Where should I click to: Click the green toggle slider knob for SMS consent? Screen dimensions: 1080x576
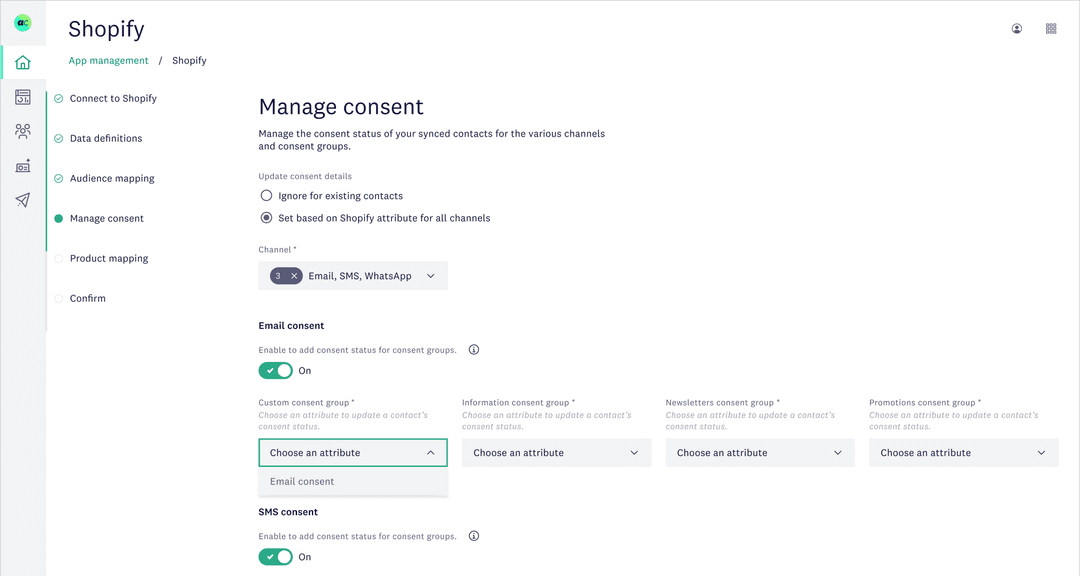pos(283,556)
